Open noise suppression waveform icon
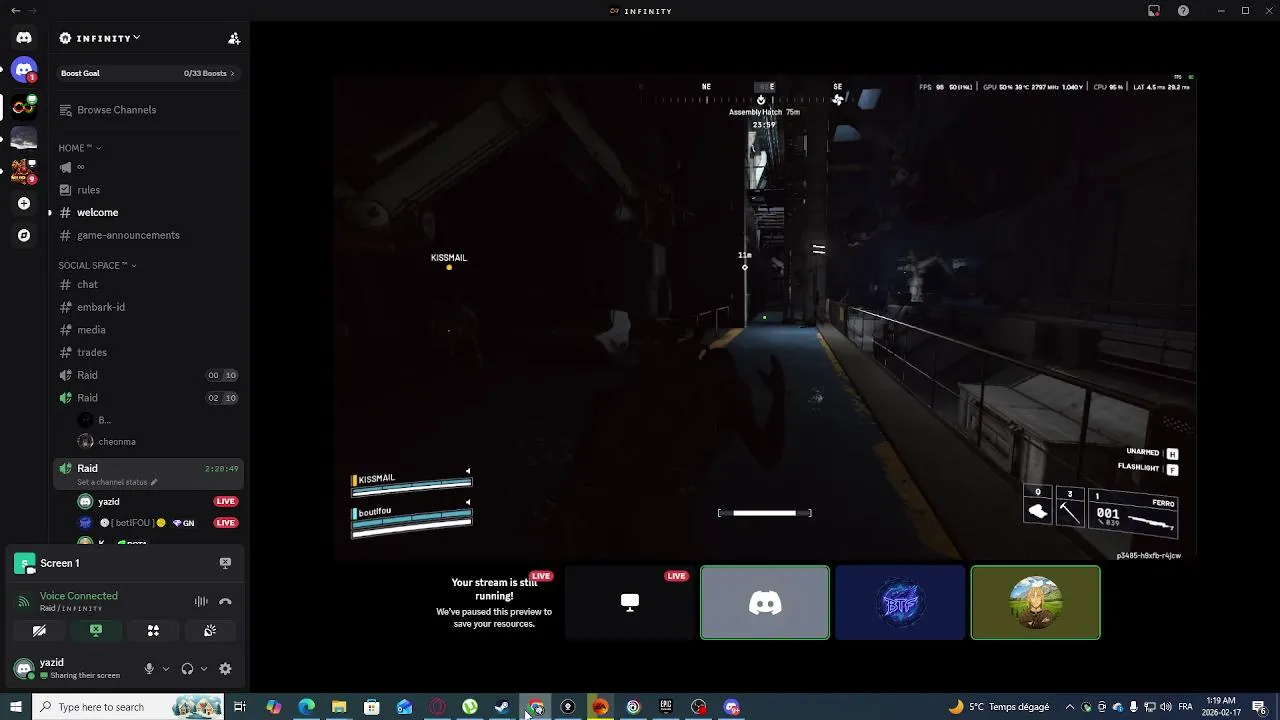This screenshot has height=720, width=1280. [x=201, y=601]
